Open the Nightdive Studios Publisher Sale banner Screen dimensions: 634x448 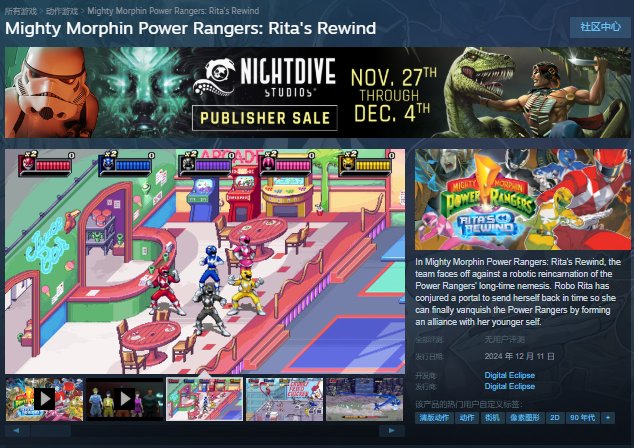[x=317, y=93]
